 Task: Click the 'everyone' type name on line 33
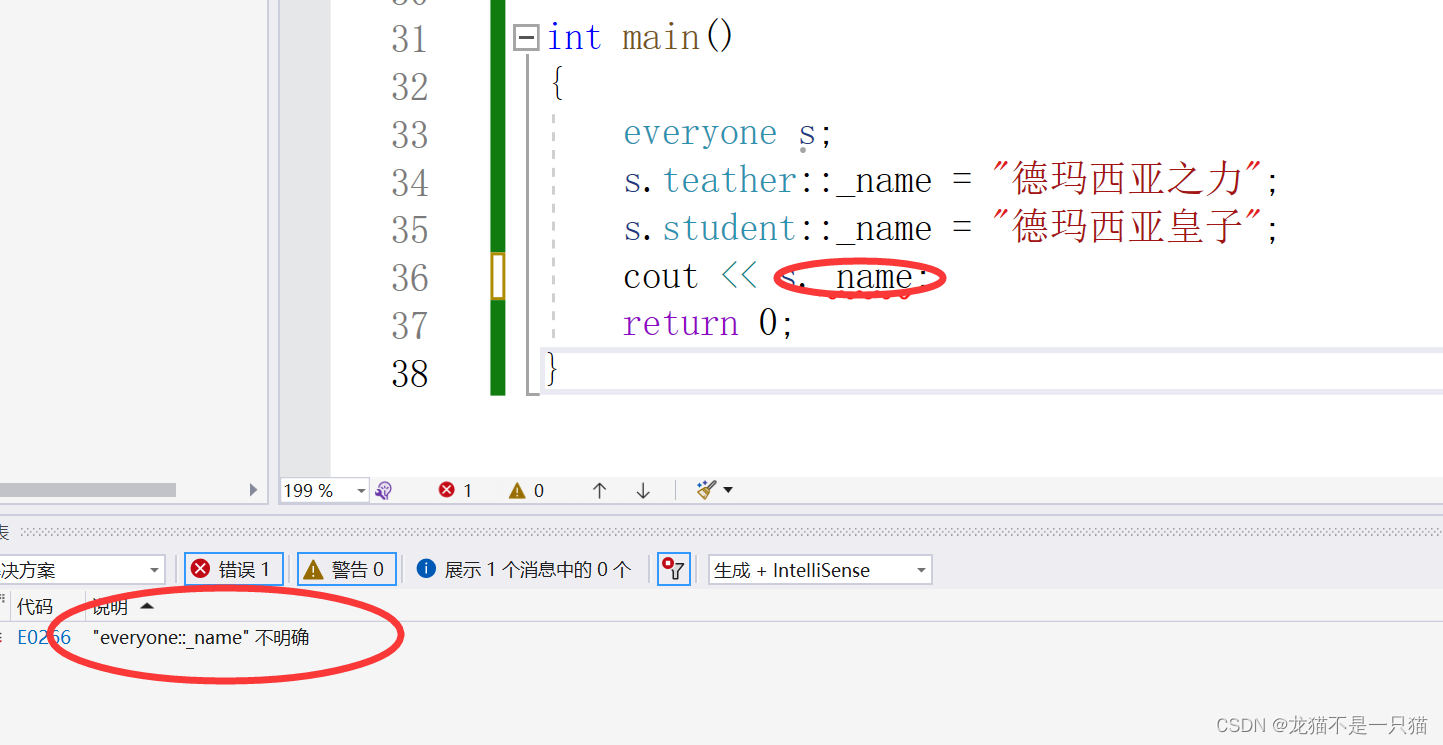pos(700,133)
